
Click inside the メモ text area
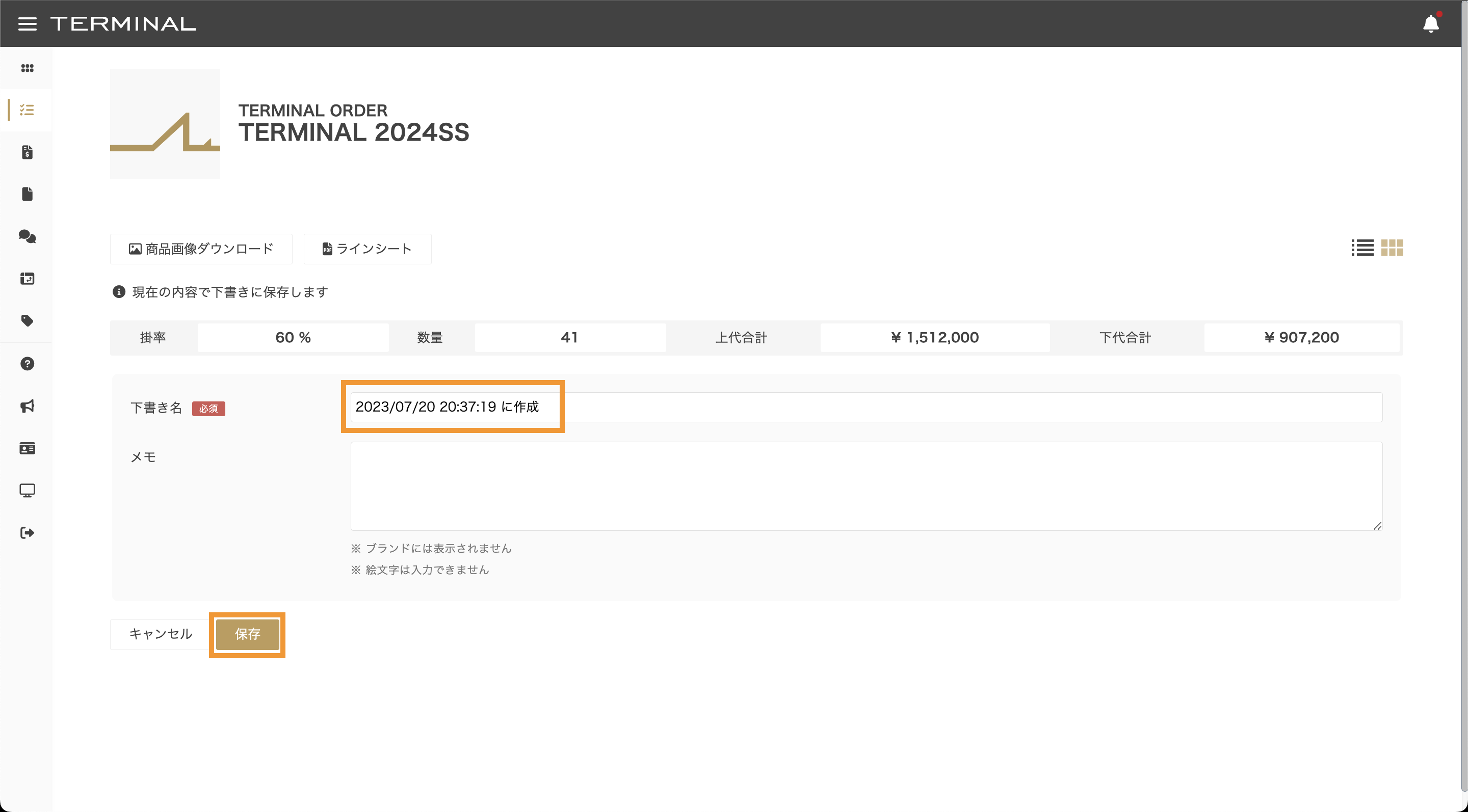[866, 485]
